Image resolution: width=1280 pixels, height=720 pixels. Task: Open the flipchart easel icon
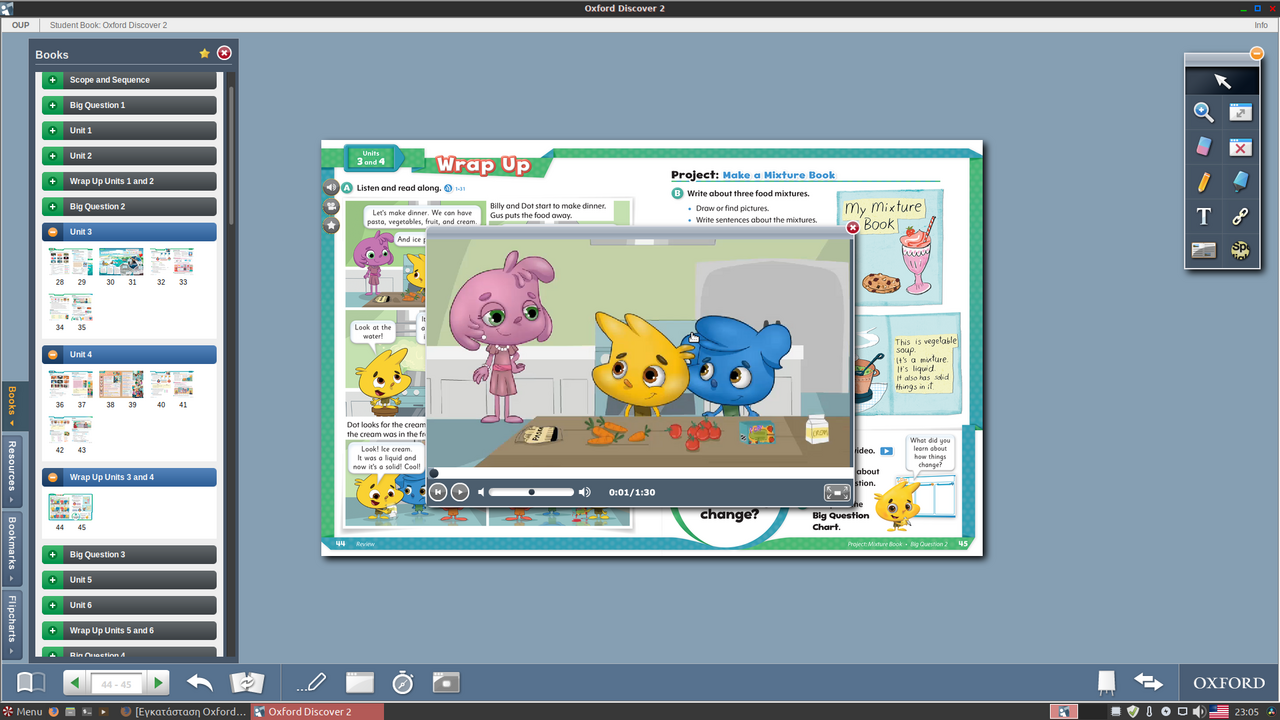(1106, 682)
